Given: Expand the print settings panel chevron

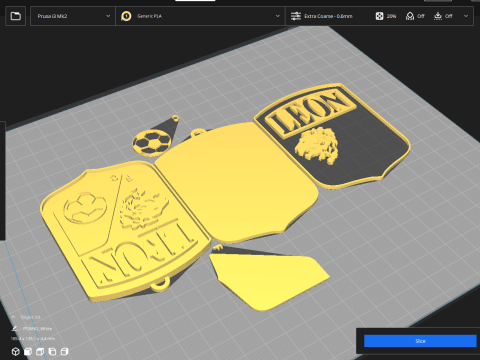Looking at the screenshot, I should (466, 16).
